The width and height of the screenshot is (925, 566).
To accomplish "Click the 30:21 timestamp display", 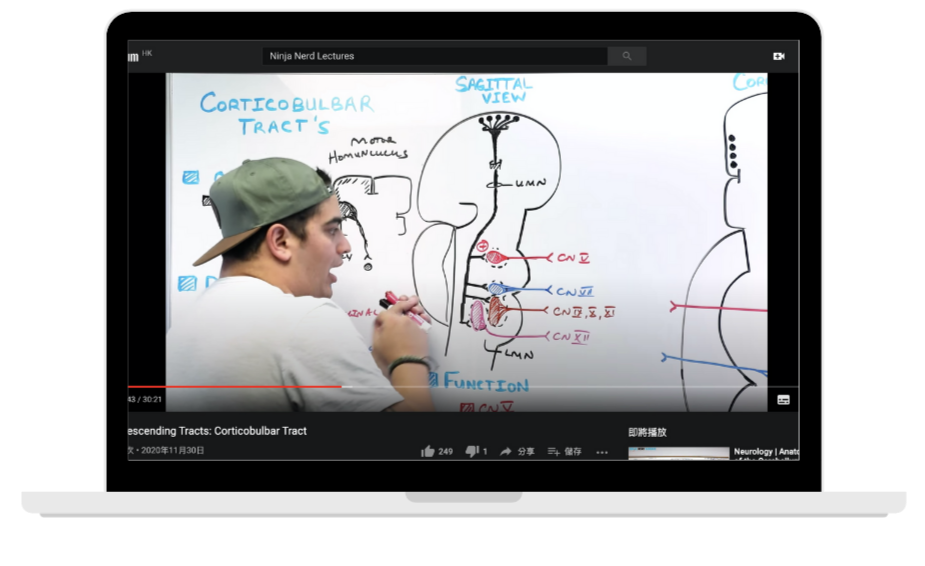I will click(145, 400).
